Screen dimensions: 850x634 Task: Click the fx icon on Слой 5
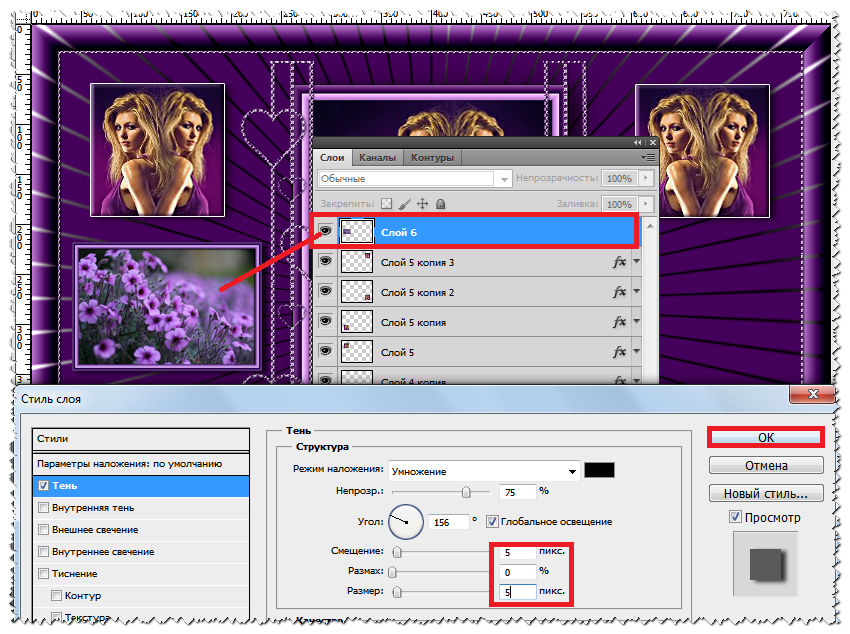[619, 352]
